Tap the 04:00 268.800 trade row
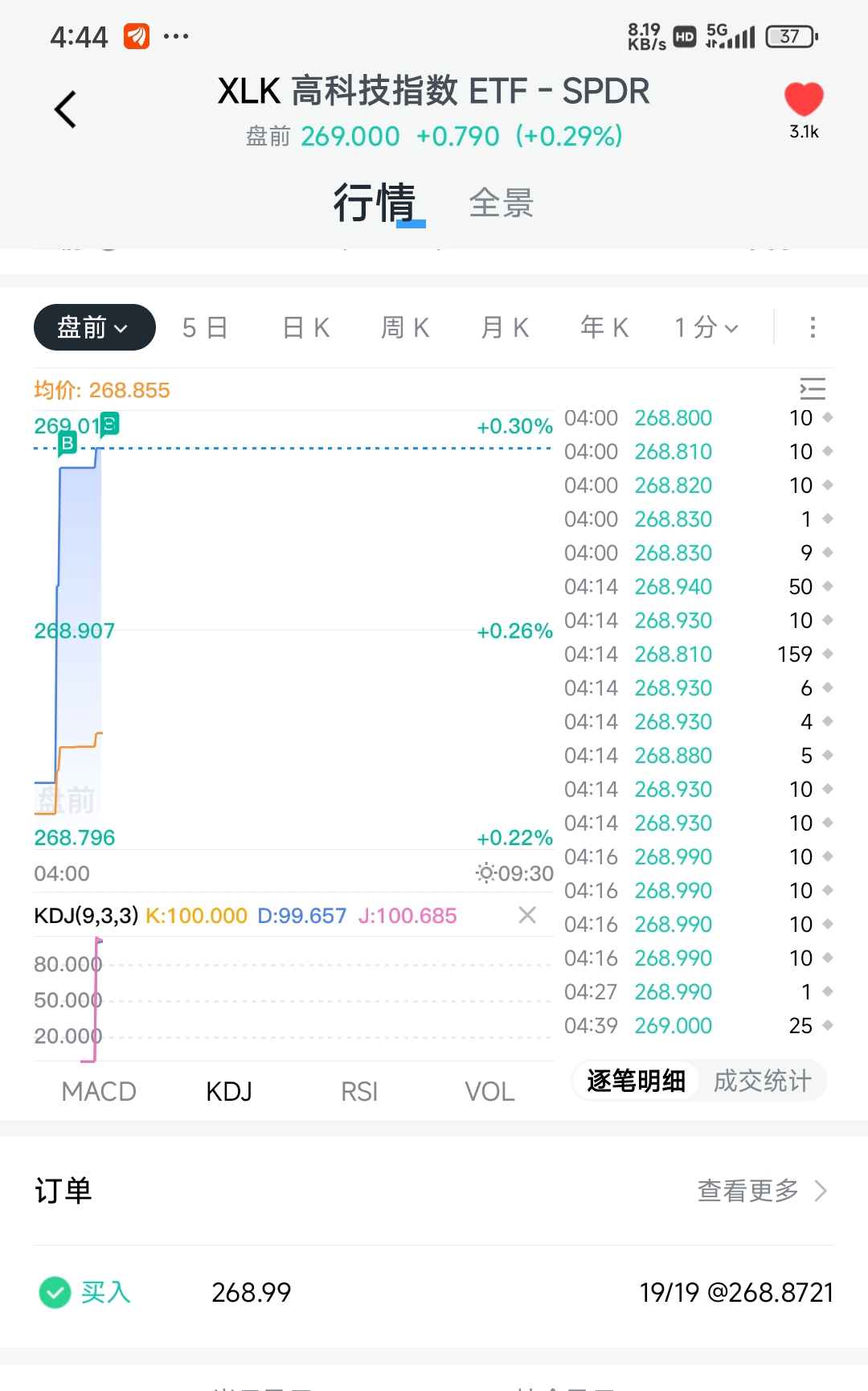 (x=698, y=418)
